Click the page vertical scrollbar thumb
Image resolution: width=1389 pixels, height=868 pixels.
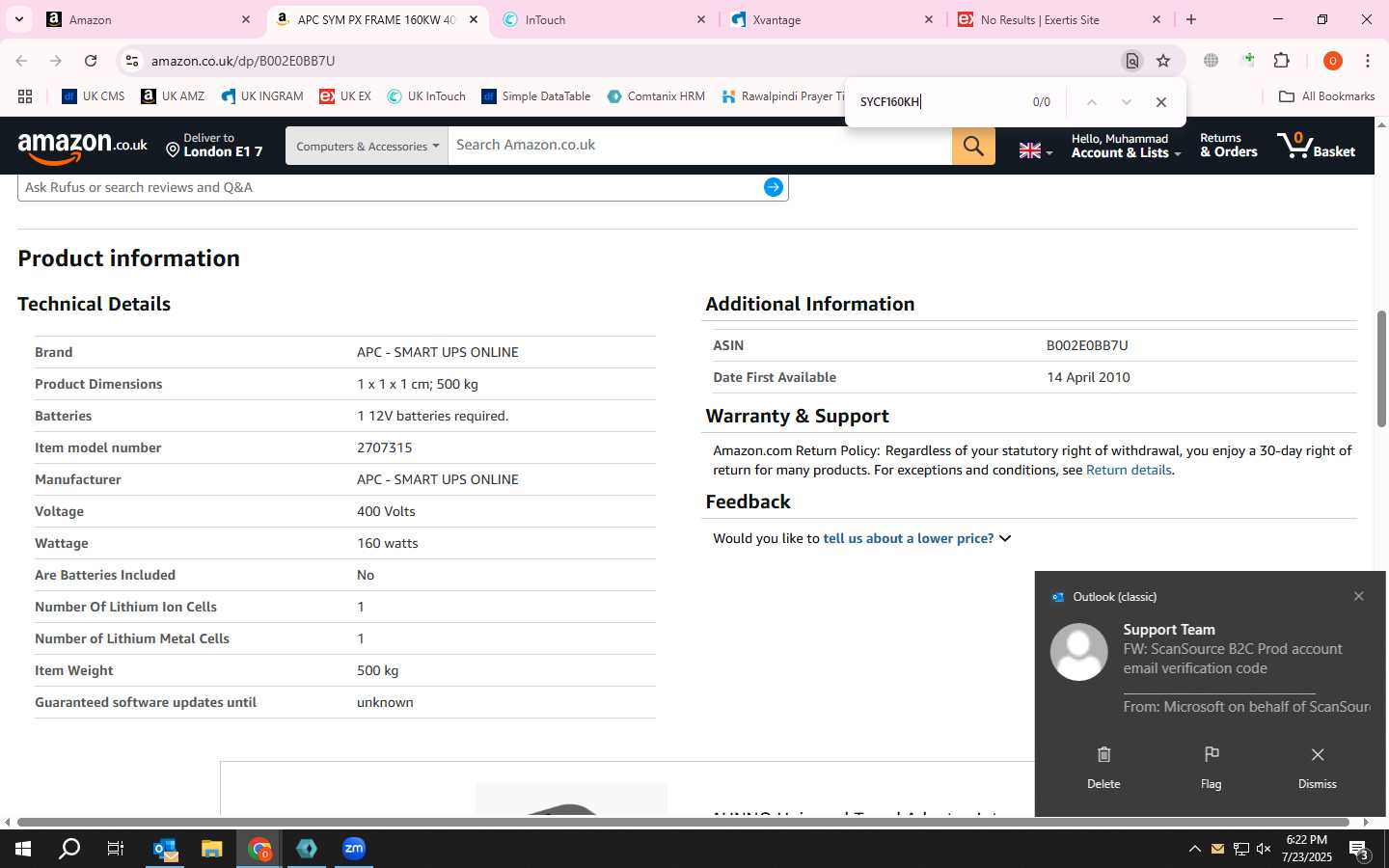pyautogui.click(x=1381, y=368)
